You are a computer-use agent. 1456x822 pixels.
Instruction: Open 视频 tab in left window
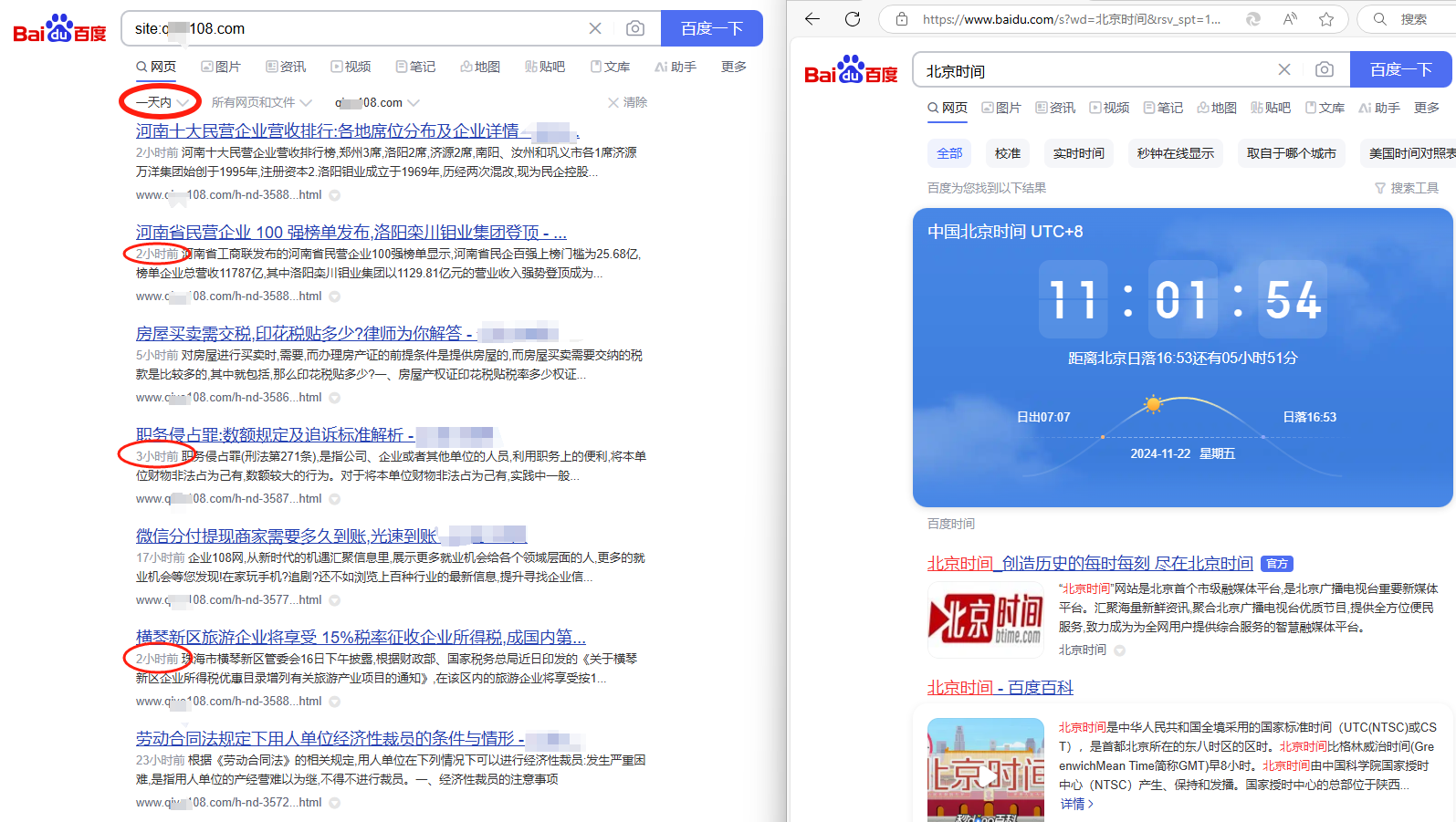click(351, 67)
